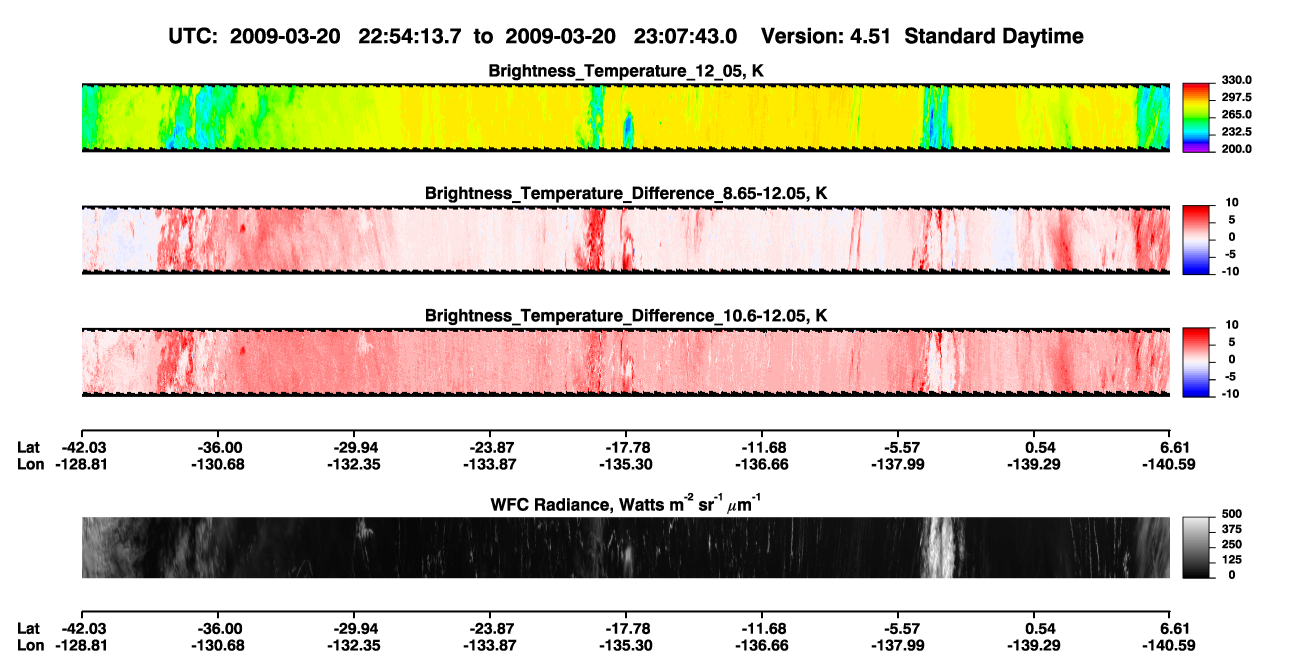Click the -42.03 latitude tick on upper axis
The height and width of the screenshot is (667, 1300).
click(81, 449)
